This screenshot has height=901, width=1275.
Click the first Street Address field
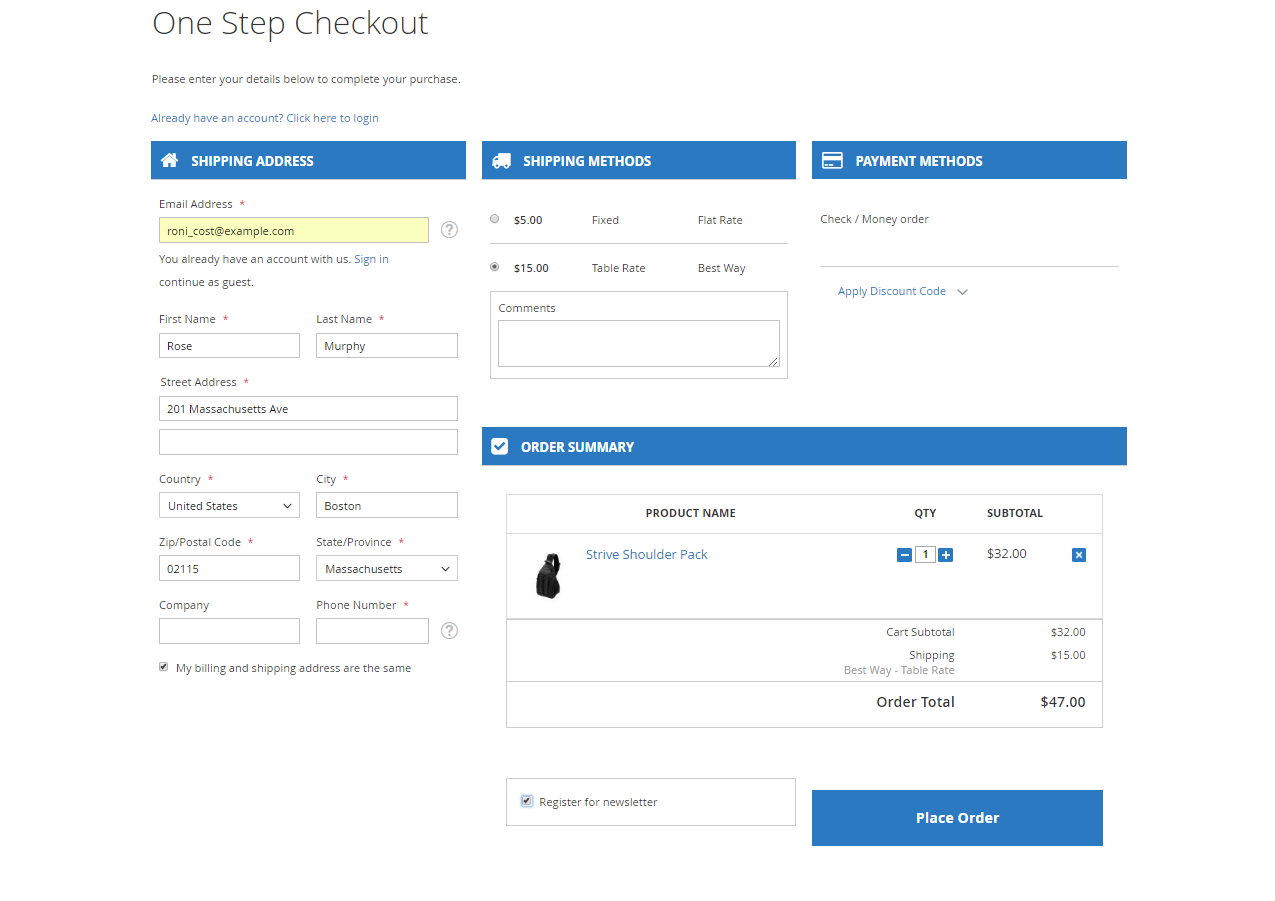click(x=308, y=409)
